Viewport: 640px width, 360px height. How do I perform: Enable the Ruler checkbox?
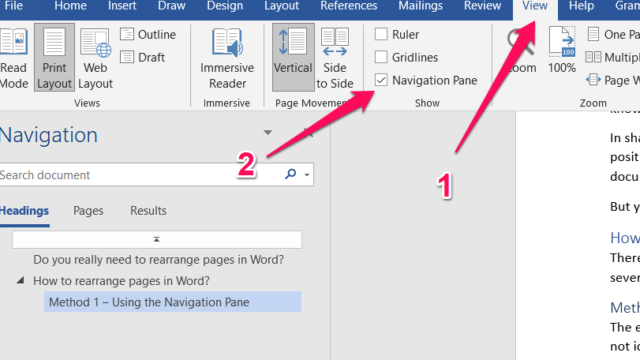coord(381,34)
